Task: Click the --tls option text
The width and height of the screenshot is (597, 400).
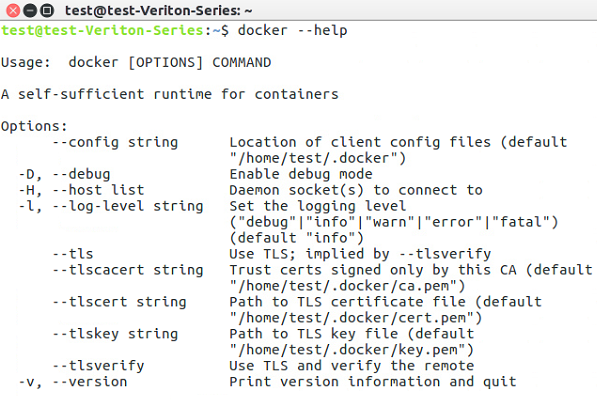Action: coord(73,254)
